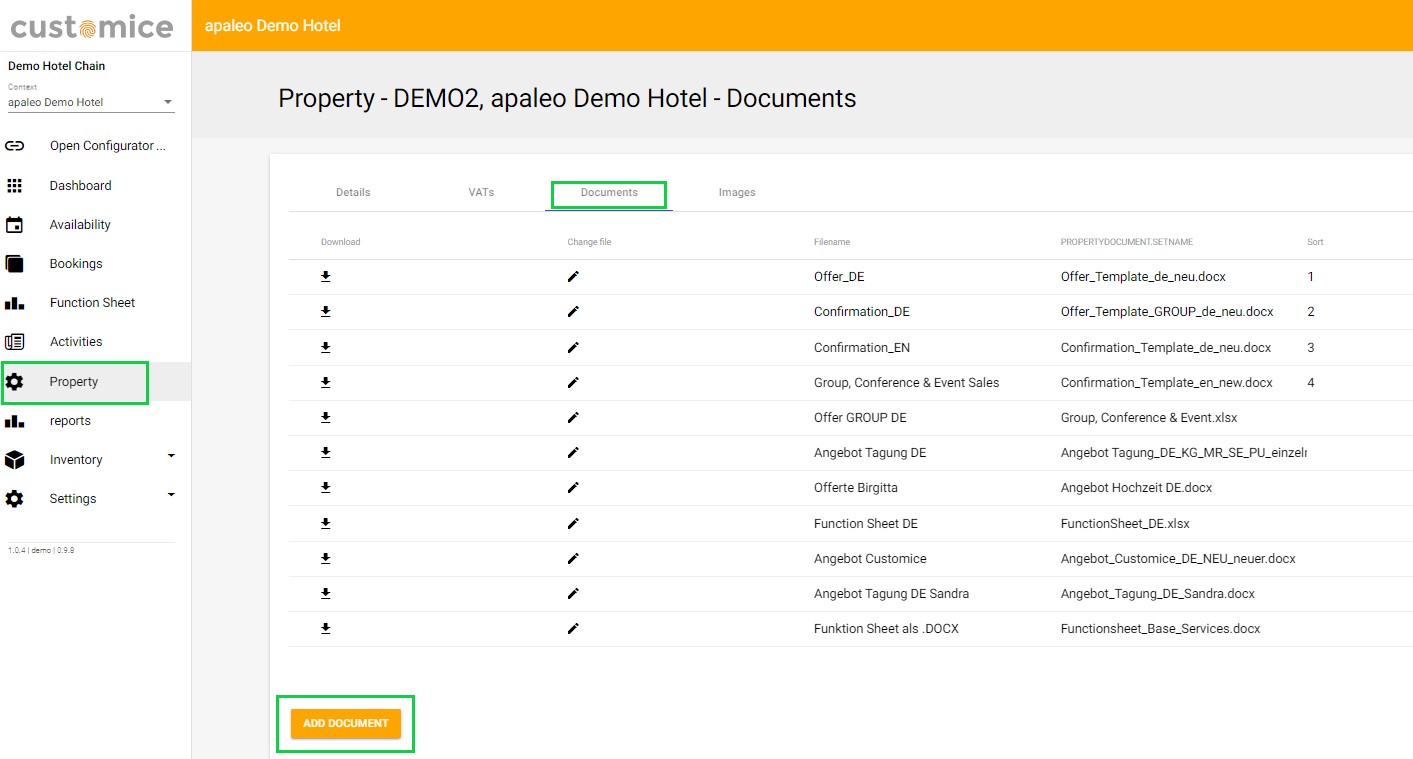Open the Context hotel dropdown
This screenshot has height=759, width=1413.
click(x=91, y=102)
